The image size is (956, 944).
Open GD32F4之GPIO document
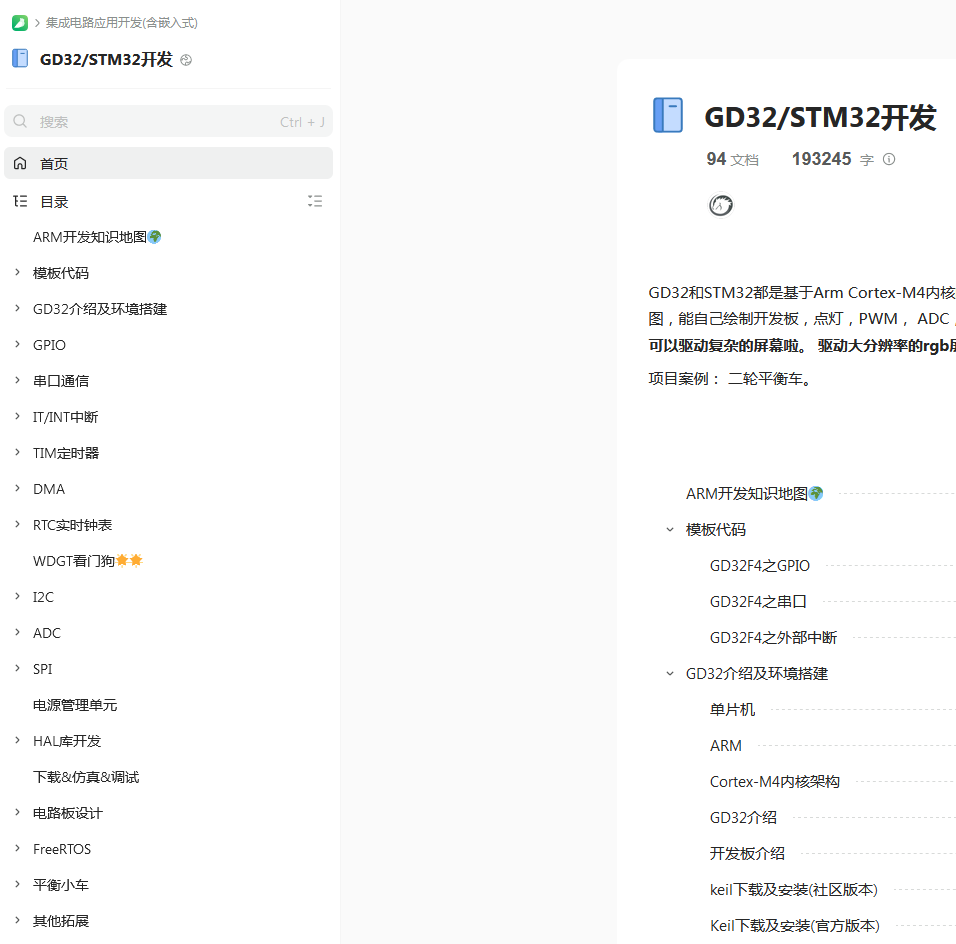(760, 566)
